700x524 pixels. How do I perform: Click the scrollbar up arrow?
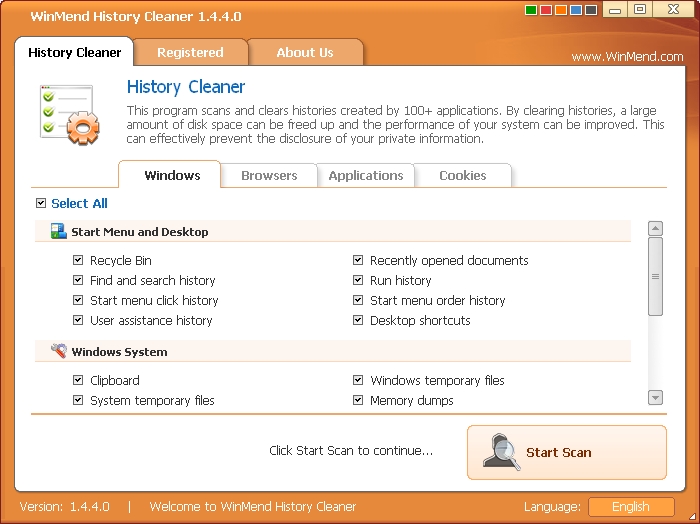click(x=655, y=229)
